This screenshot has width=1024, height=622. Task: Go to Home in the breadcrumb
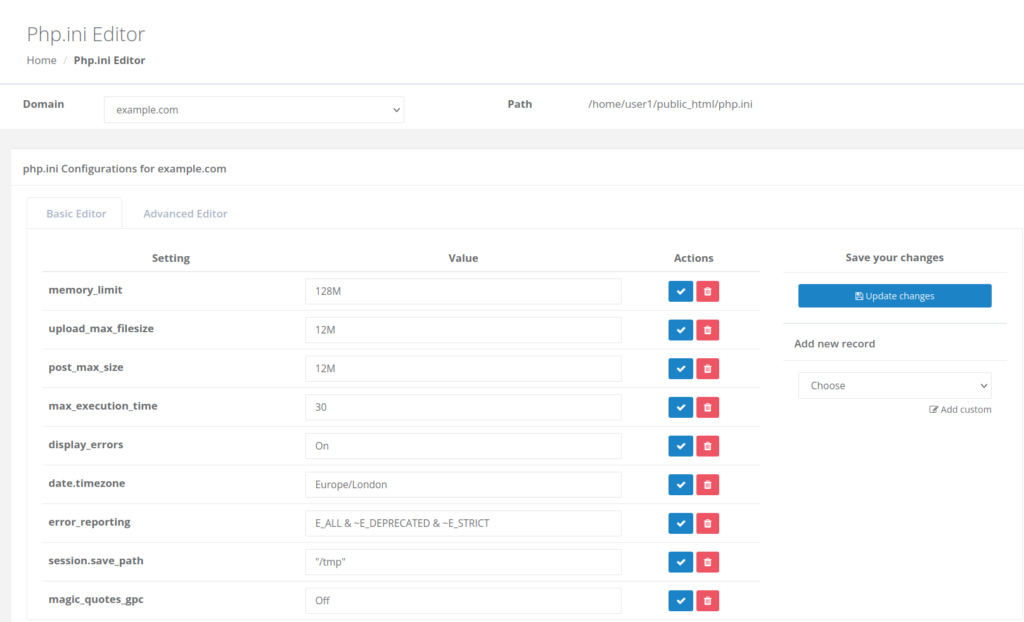coord(41,61)
